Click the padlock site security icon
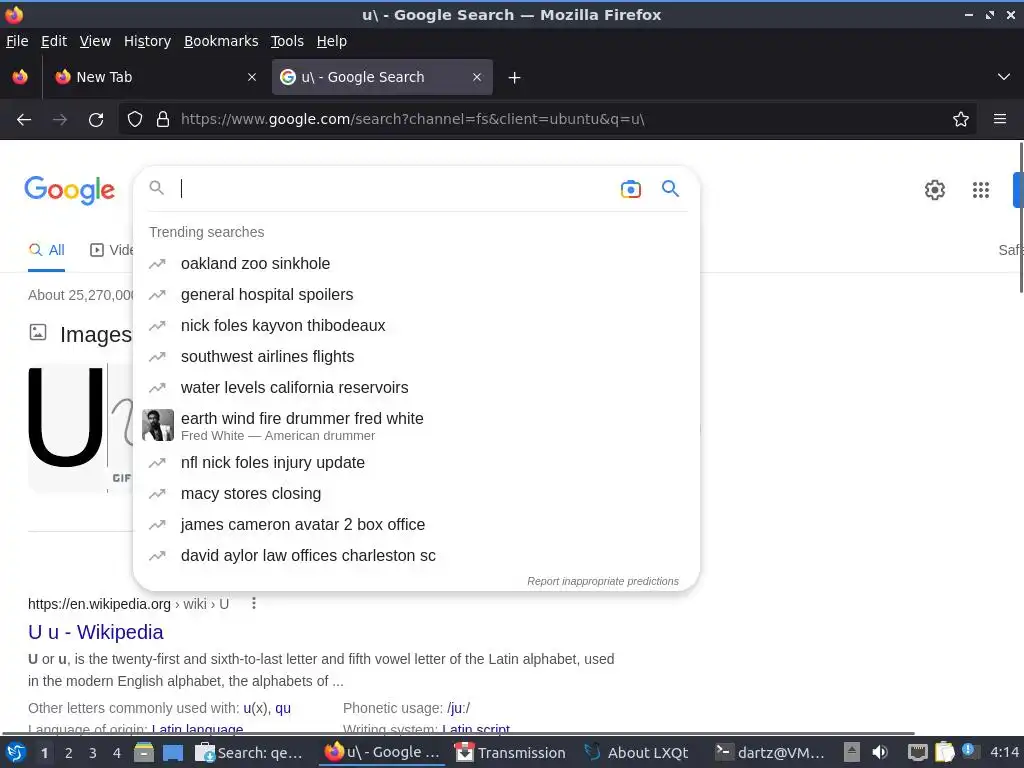Screen dimensions: 1024x768 click(163, 120)
